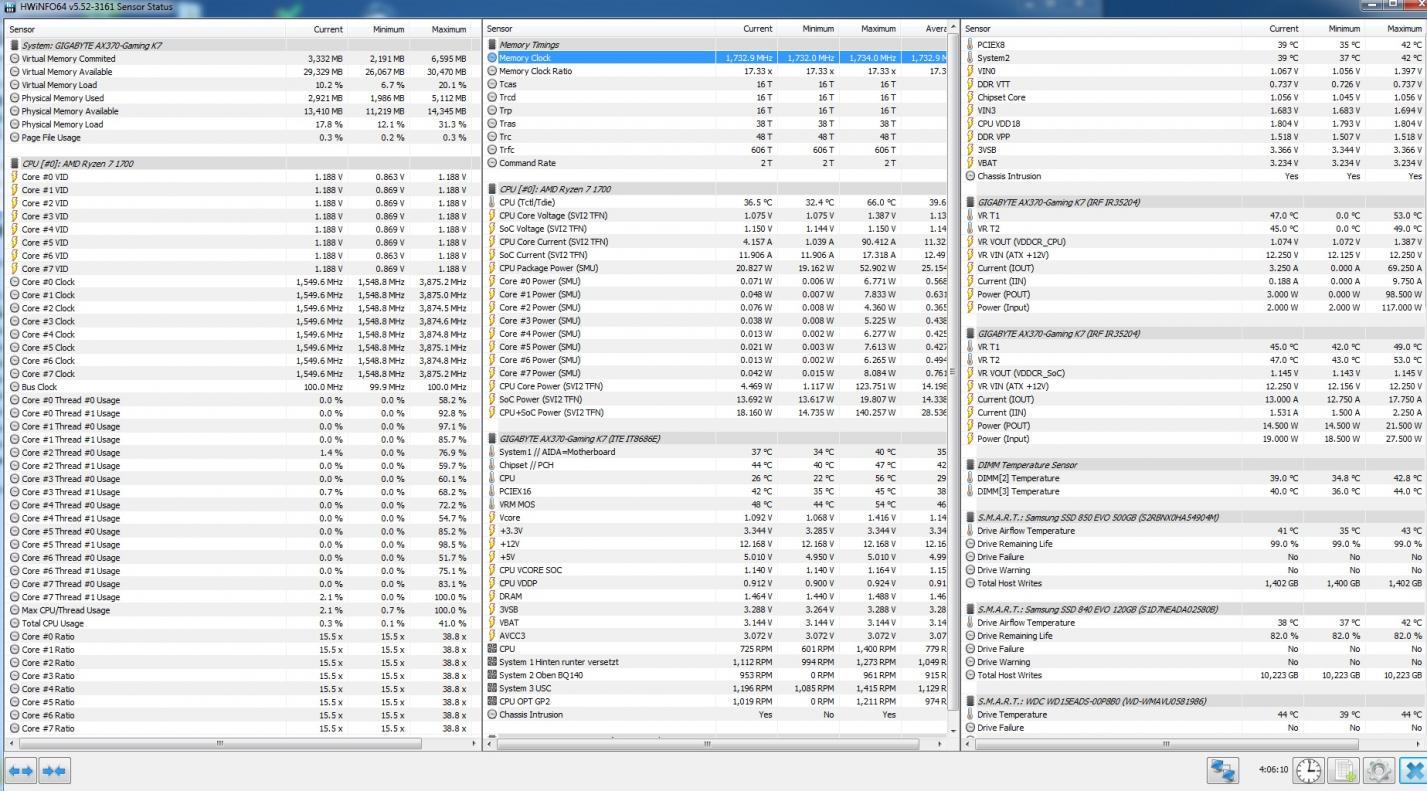Click the expand sensor columns arrows button

pyautogui.click(x=21, y=770)
